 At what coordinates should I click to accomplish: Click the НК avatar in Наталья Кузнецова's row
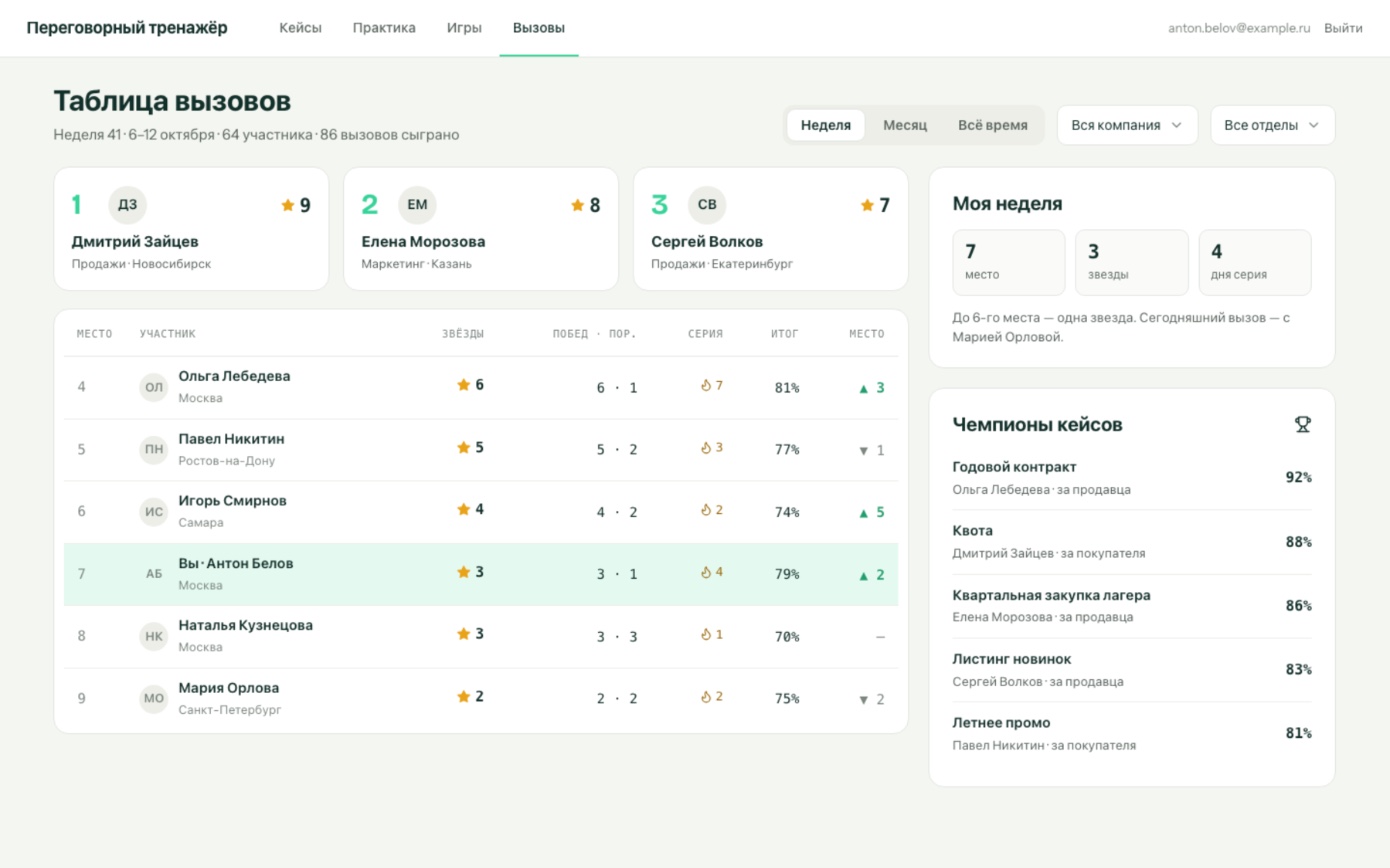pyautogui.click(x=154, y=636)
